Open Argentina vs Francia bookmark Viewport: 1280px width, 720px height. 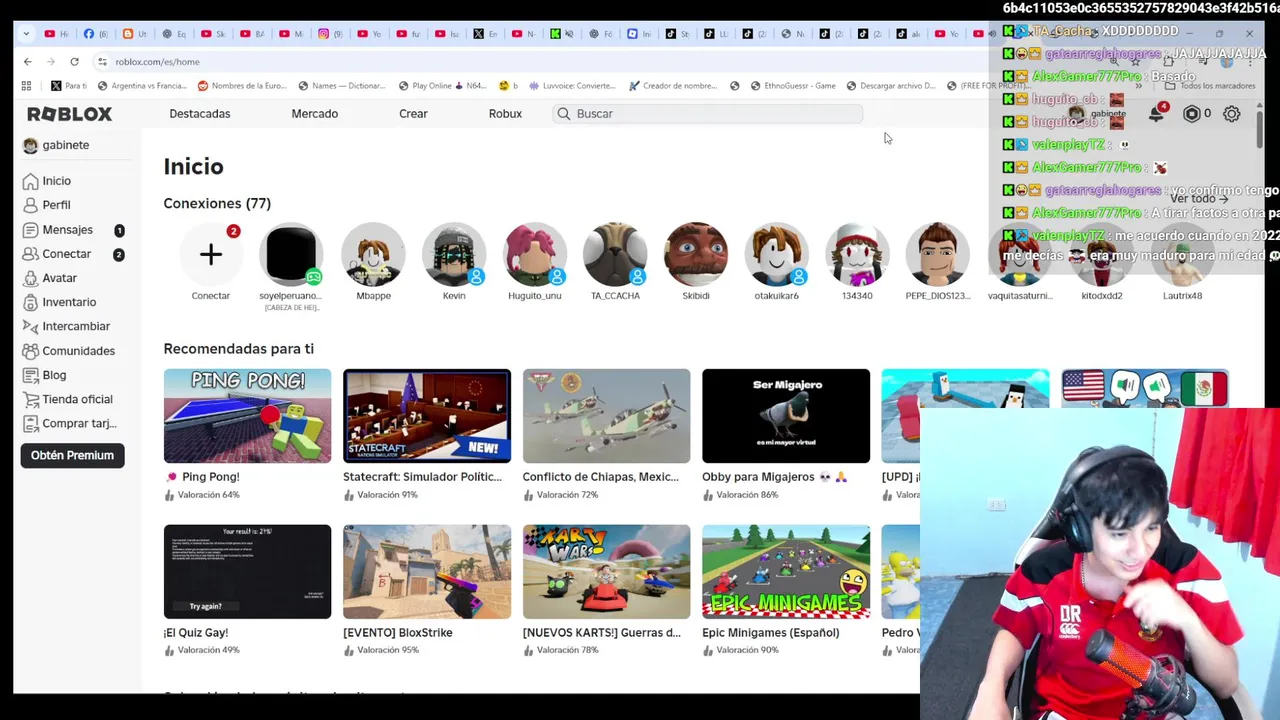142,86
